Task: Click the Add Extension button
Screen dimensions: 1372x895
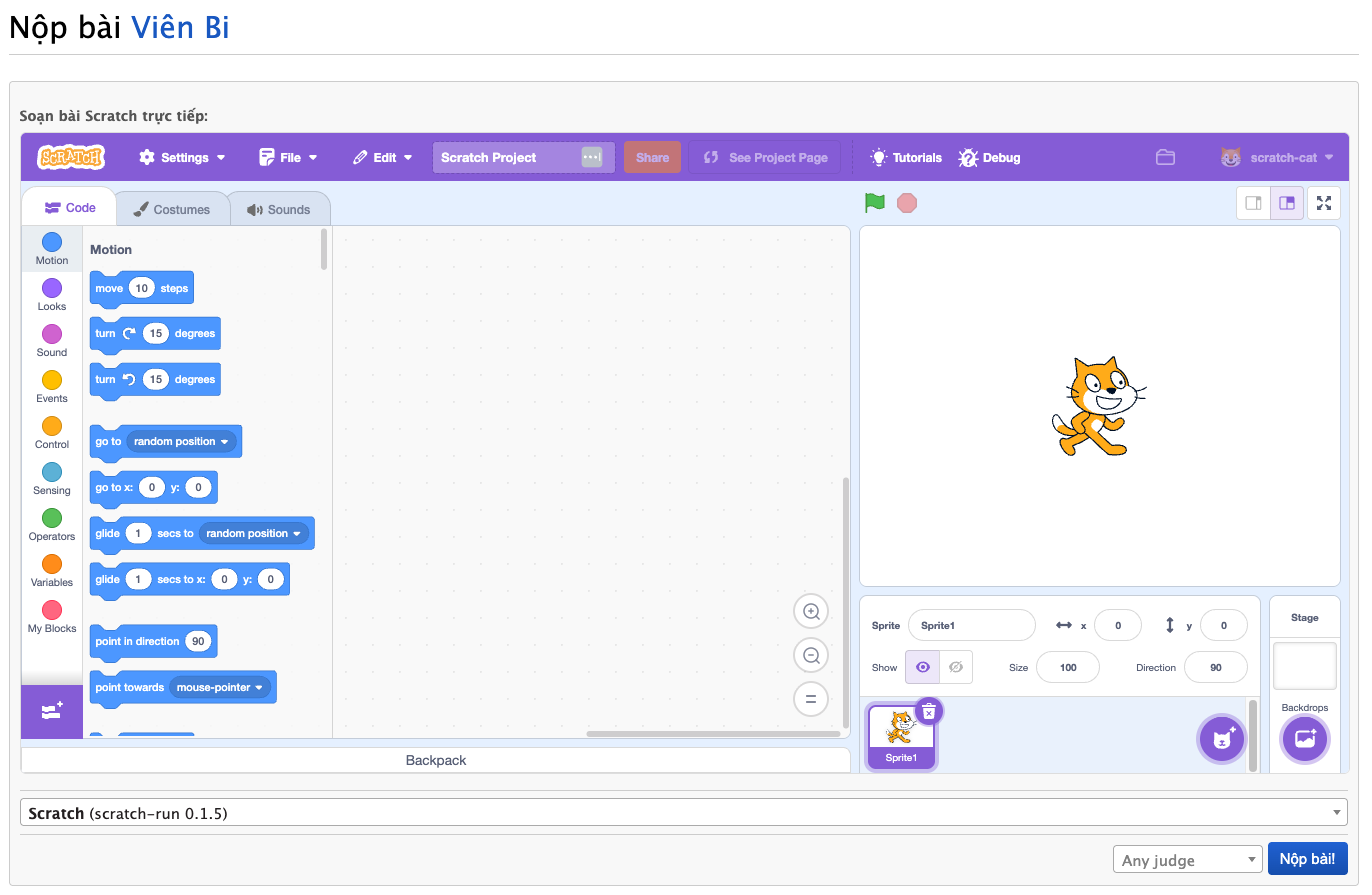Action: tap(52, 712)
